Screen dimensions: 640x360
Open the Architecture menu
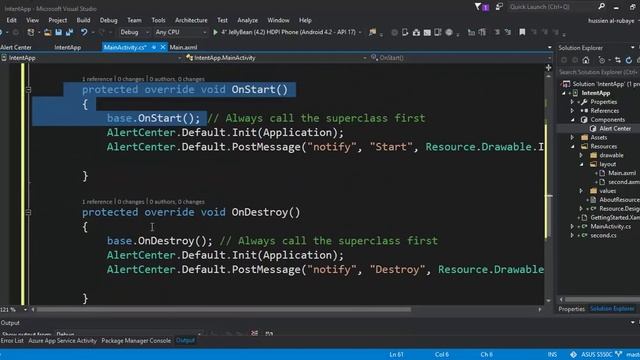[191, 20]
